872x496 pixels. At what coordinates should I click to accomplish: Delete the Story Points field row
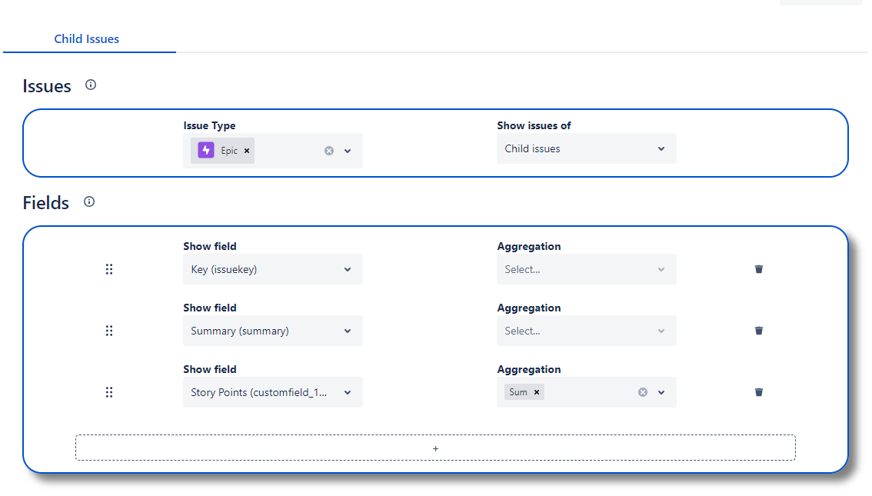click(759, 392)
